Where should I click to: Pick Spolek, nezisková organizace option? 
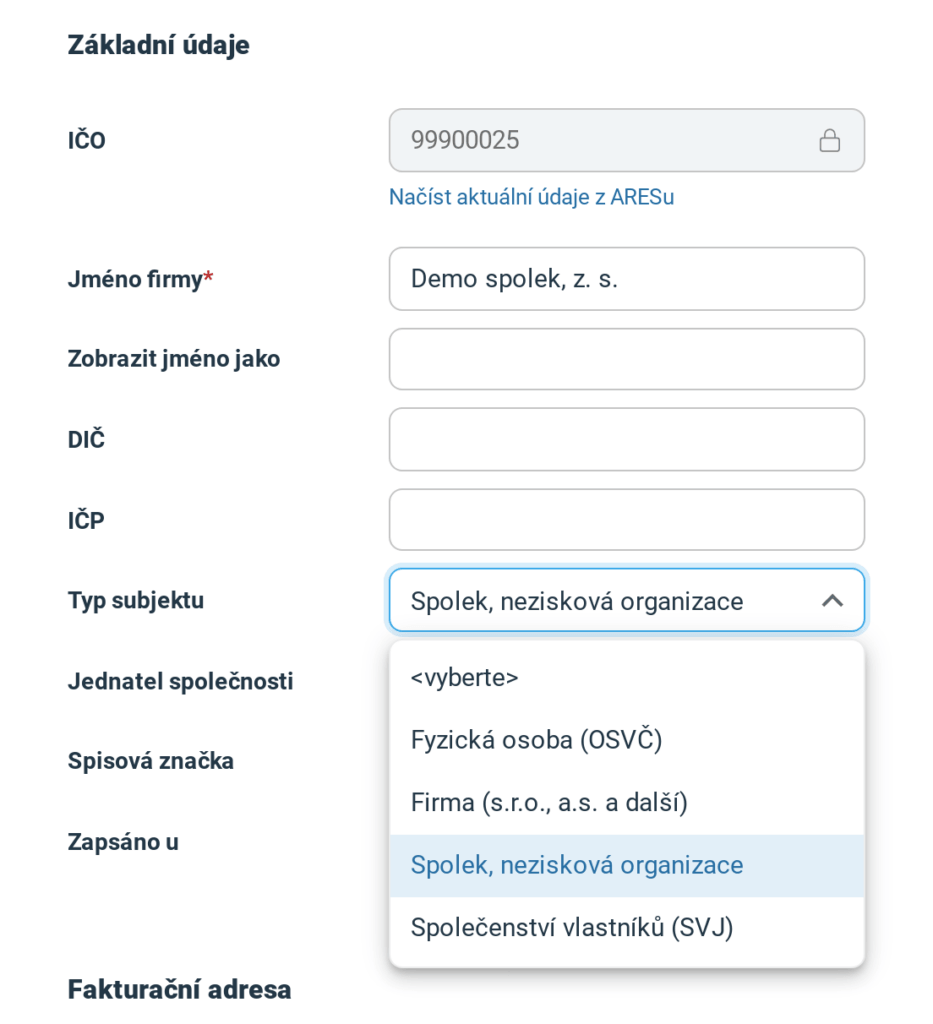[x=627, y=865]
